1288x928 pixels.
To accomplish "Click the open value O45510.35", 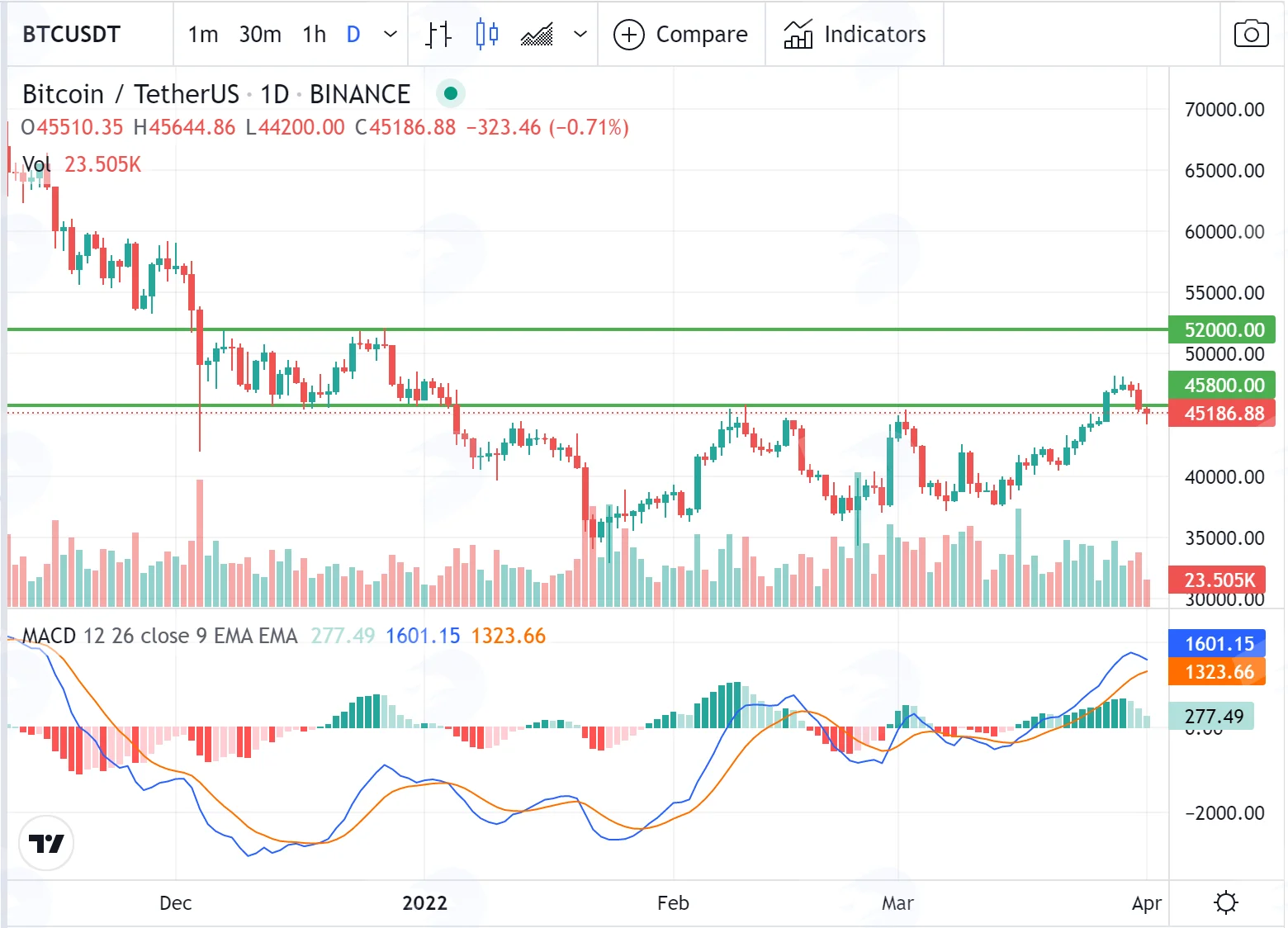I will pos(72,127).
